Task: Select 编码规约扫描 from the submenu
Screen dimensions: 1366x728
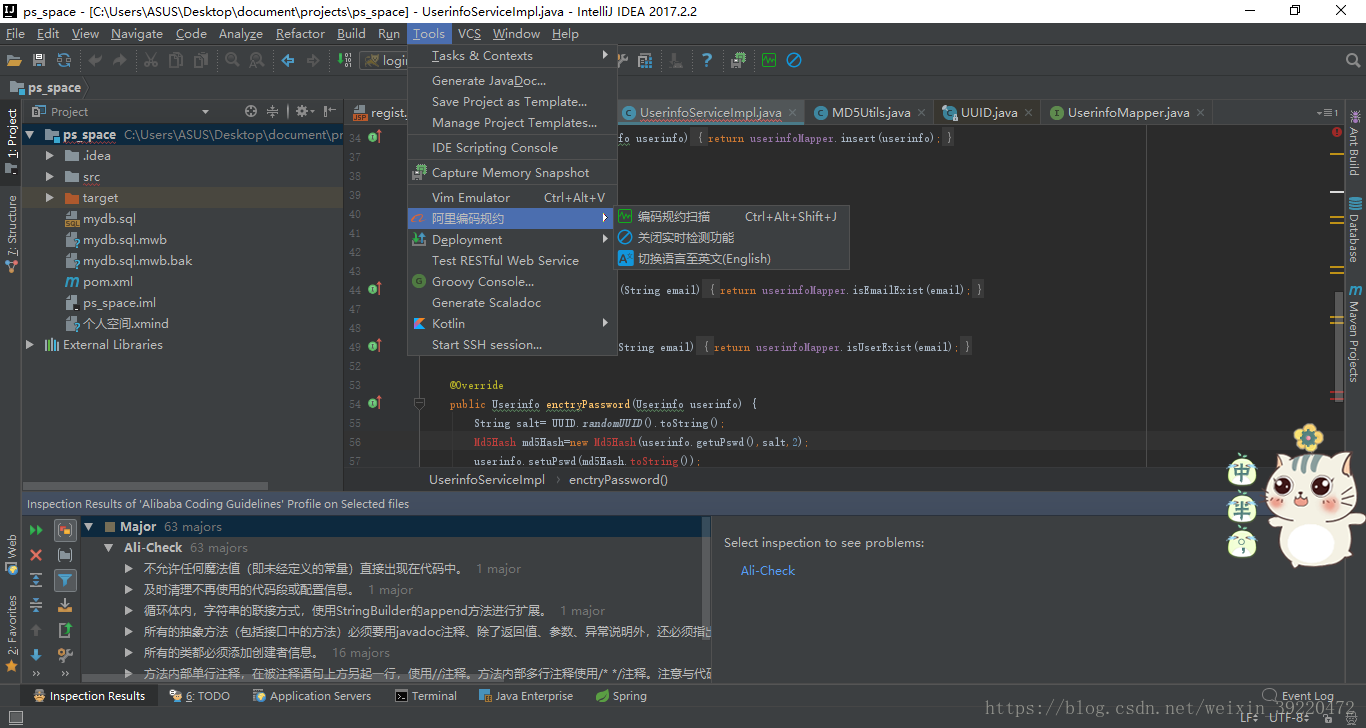Action: (673, 217)
